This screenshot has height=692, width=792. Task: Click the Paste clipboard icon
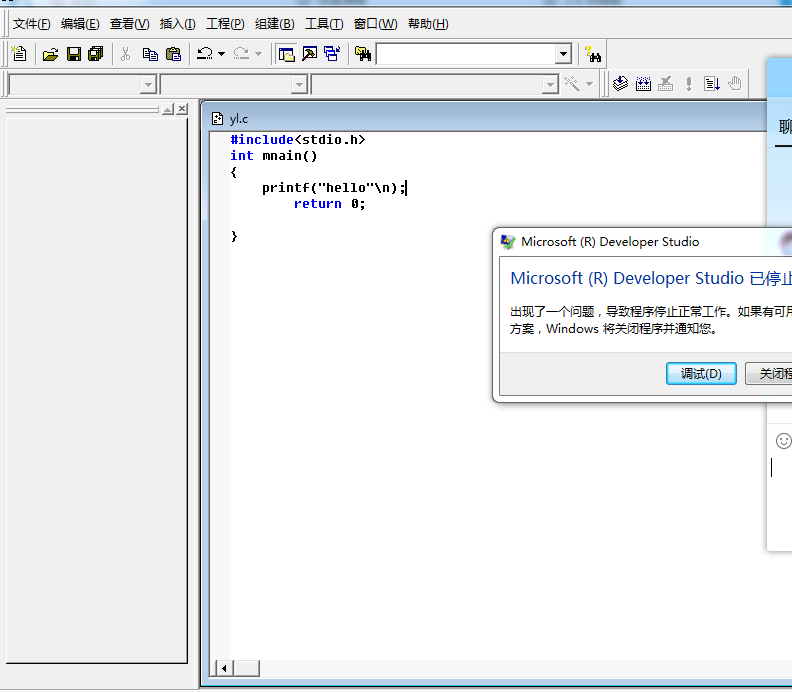[x=173, y=54]
